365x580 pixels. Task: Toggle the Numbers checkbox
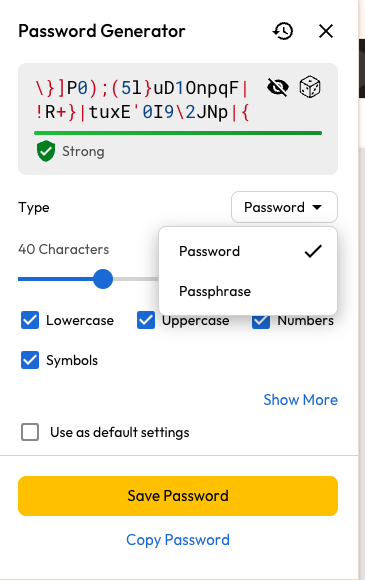tap(261, 321)
